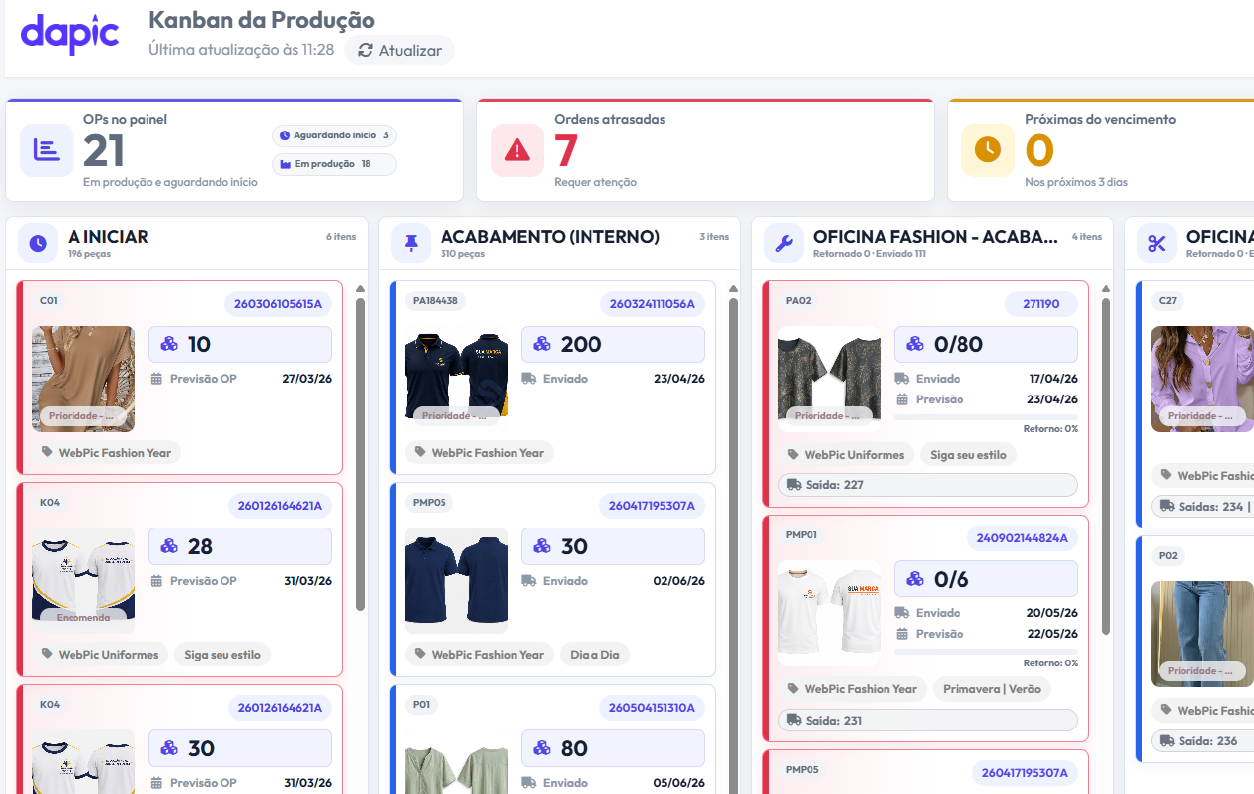Click the ACABAMENTO (INTERNO) column scrollbar

click(733, 545)
